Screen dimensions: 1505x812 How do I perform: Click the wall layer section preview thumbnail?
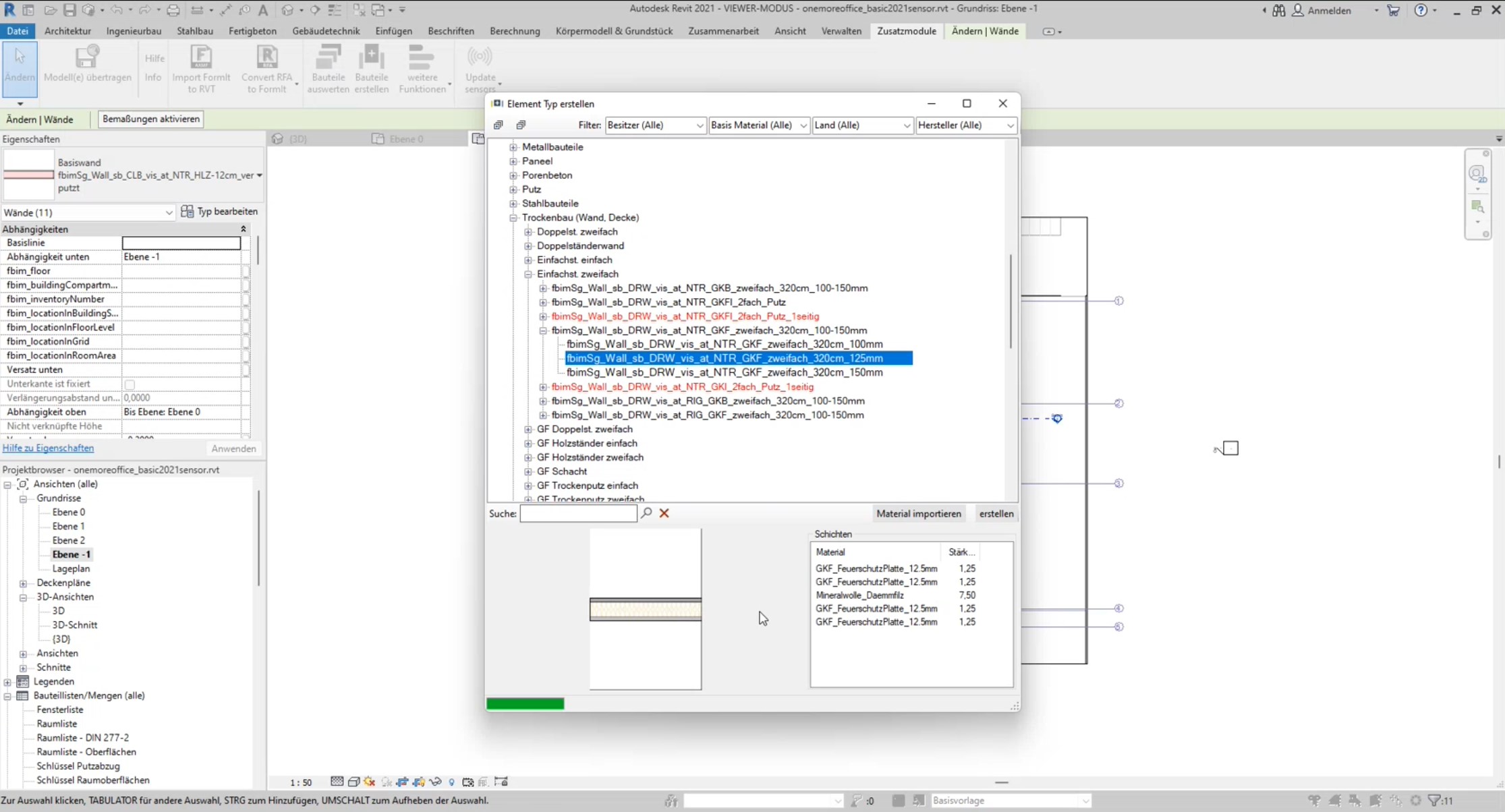point(646,609)
